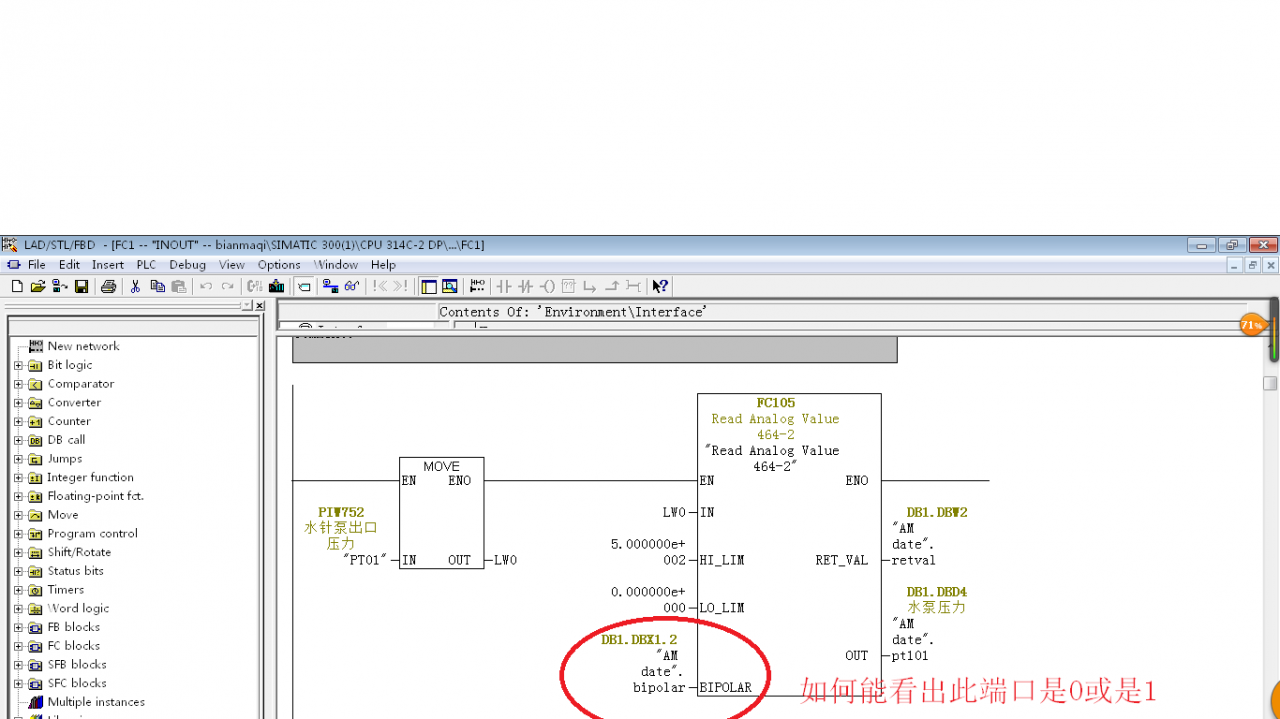Viewport: 1280px width, 719px height.
Task: Save the block with the floppy icon
Action: pos(81,286)
